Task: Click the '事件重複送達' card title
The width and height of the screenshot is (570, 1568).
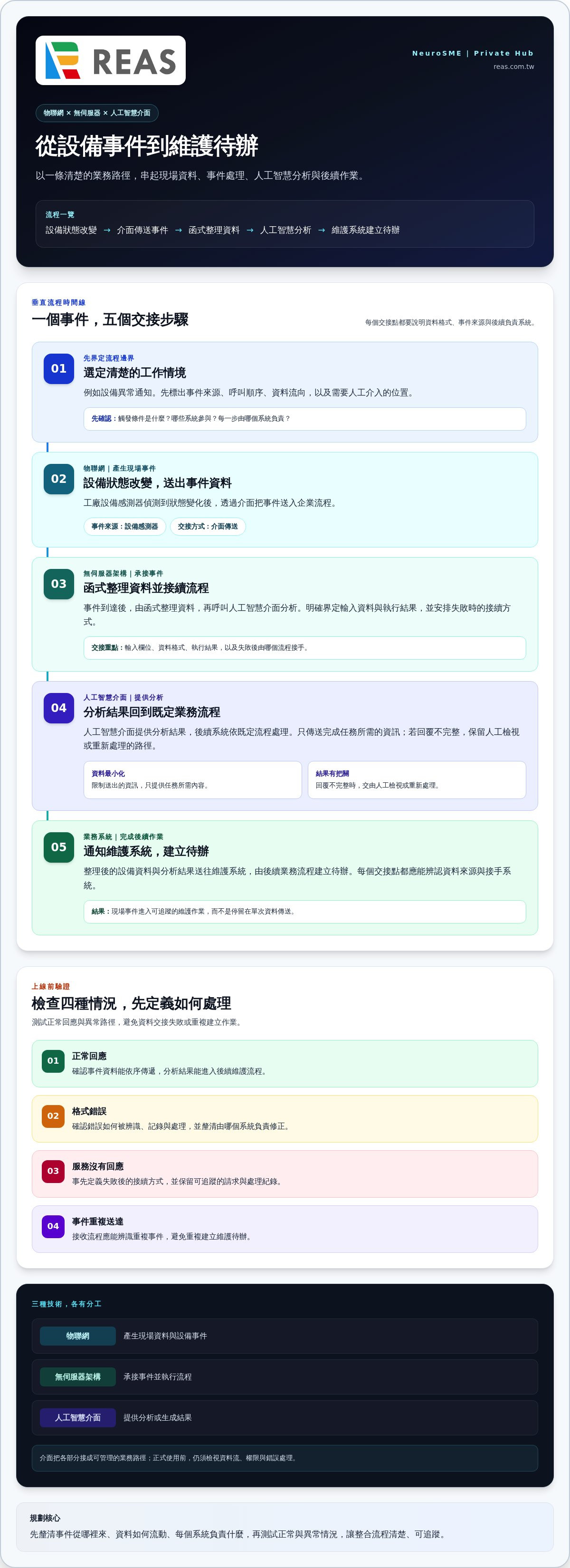Action: pyautogui.click(x=97, y=1222)
